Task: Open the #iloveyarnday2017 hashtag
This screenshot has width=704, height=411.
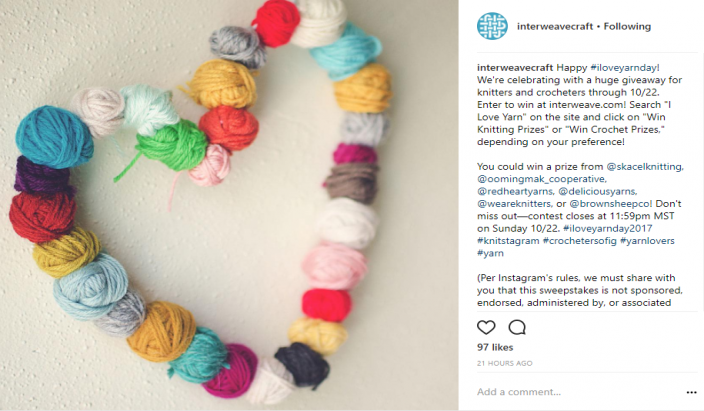Action: click(607, 228)
